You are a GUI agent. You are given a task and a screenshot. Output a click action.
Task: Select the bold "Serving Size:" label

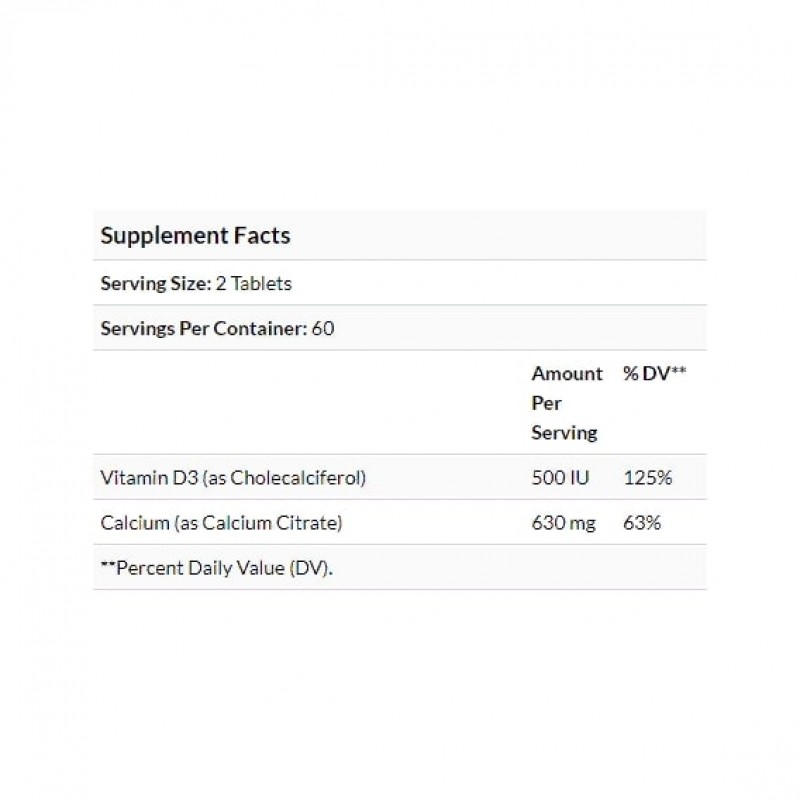pyautogui.click(x=153, y=283)
